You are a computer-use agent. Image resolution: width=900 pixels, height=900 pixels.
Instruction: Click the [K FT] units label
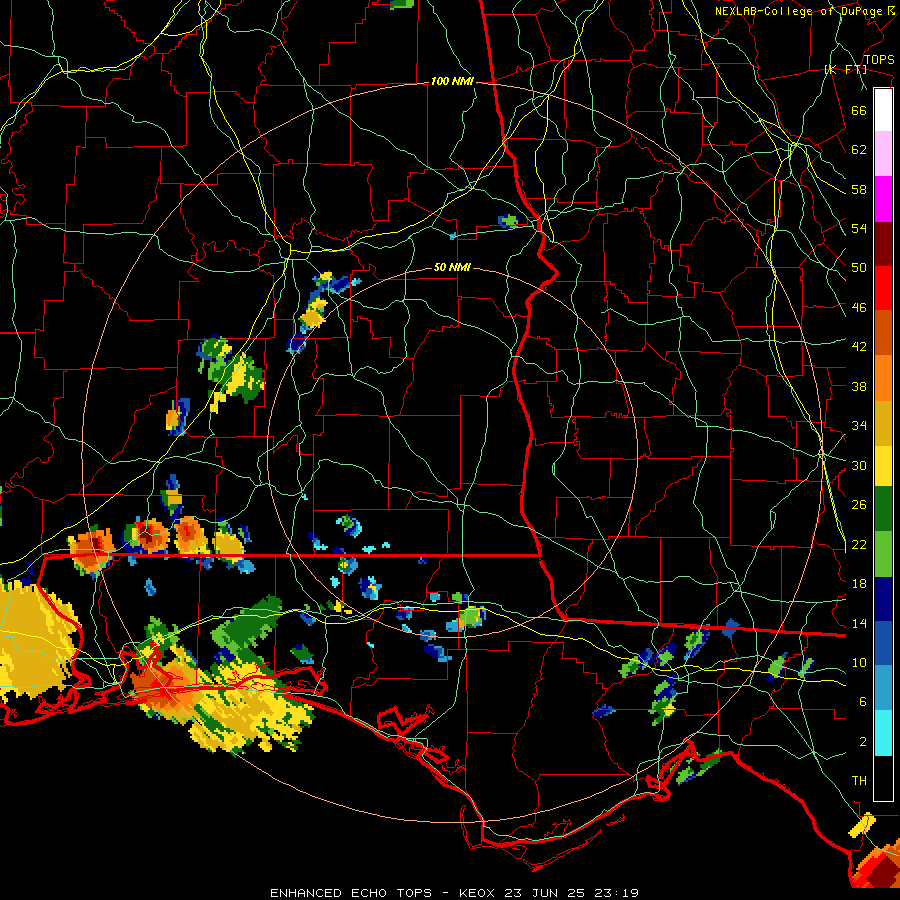[x=846, y=70]
